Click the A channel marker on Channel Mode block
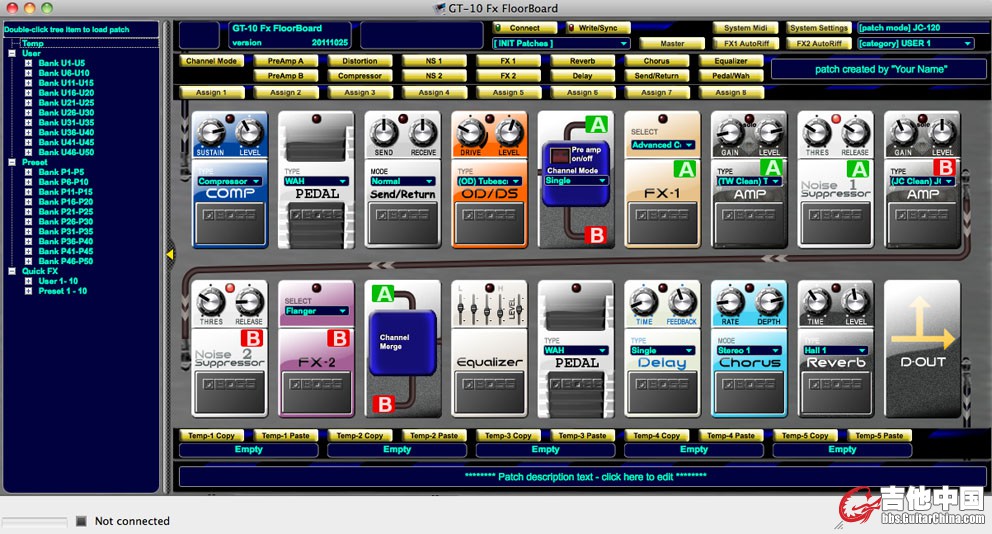 click(596, 125)
